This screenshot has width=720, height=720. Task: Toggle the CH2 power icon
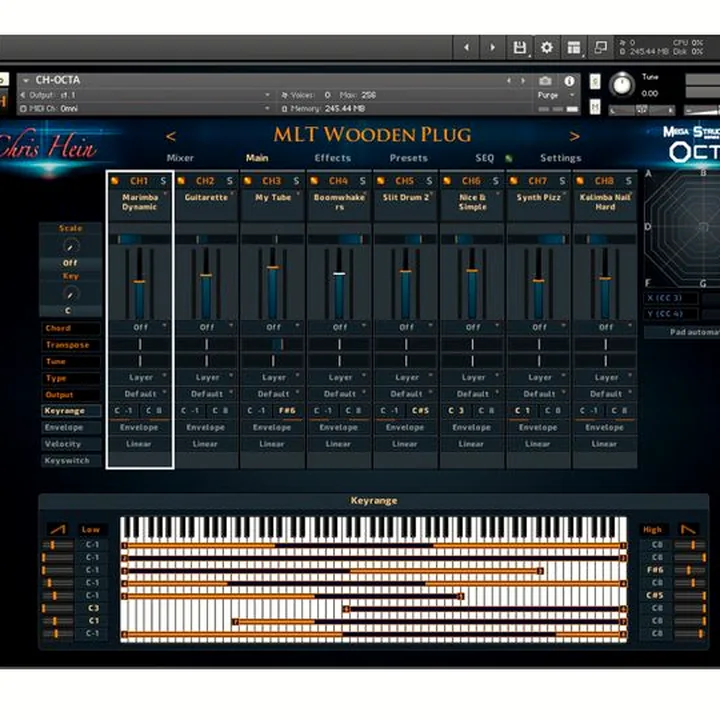[x=181, y=181]
